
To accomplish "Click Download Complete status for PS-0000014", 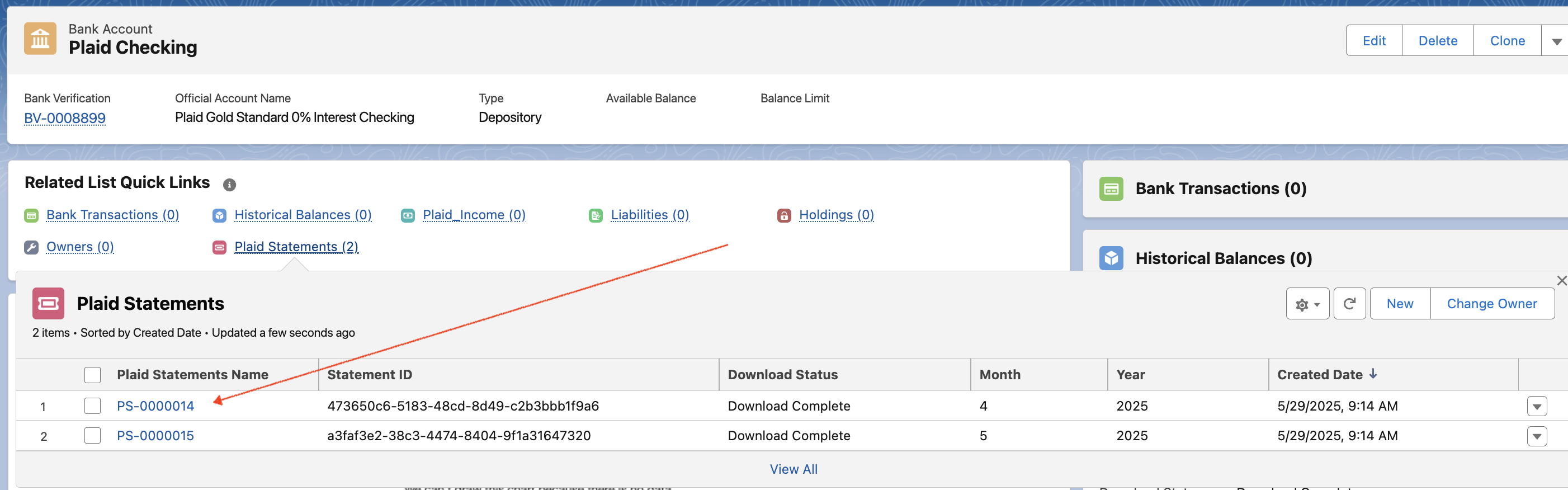I will (x=789, y=406).
